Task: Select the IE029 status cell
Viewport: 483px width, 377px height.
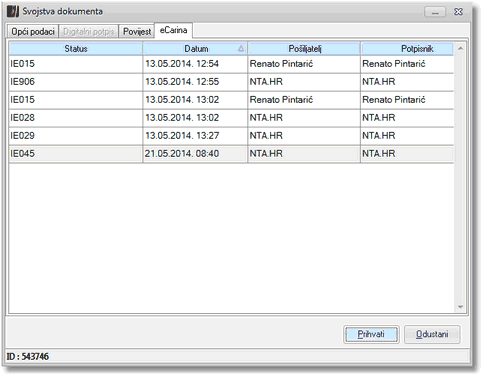Action: tap(76, 136)
